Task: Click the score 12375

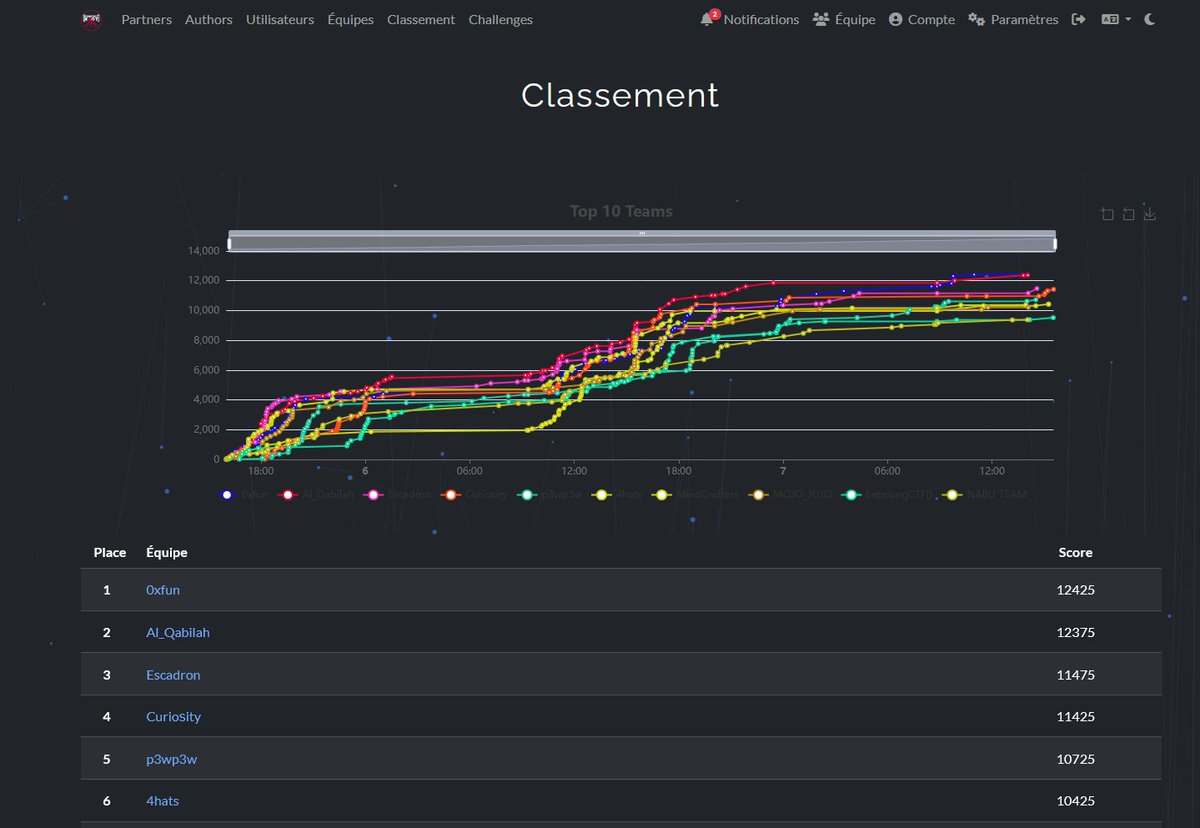Action: pos(1075,632)
